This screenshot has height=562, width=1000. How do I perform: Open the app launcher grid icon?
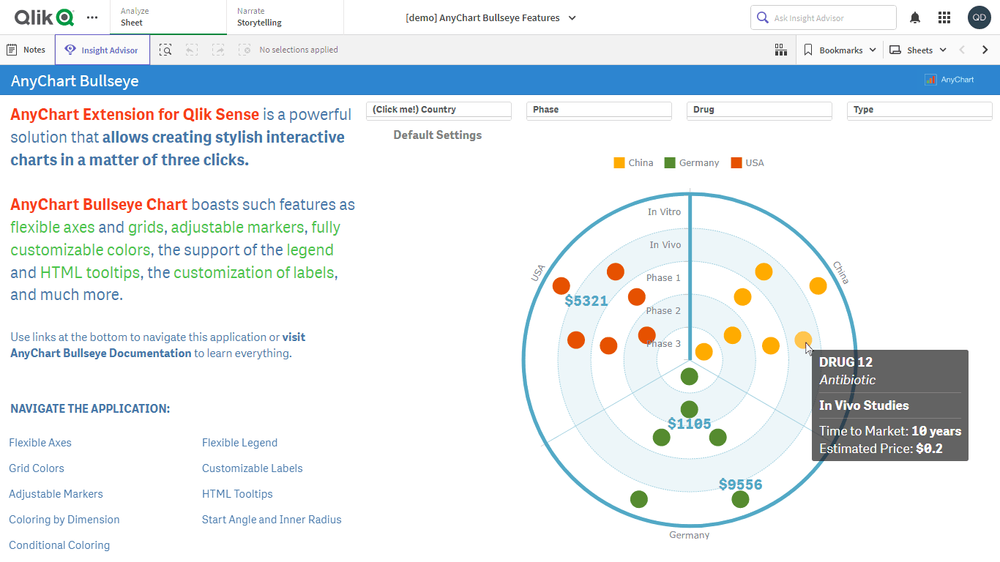tap(944, 18)
